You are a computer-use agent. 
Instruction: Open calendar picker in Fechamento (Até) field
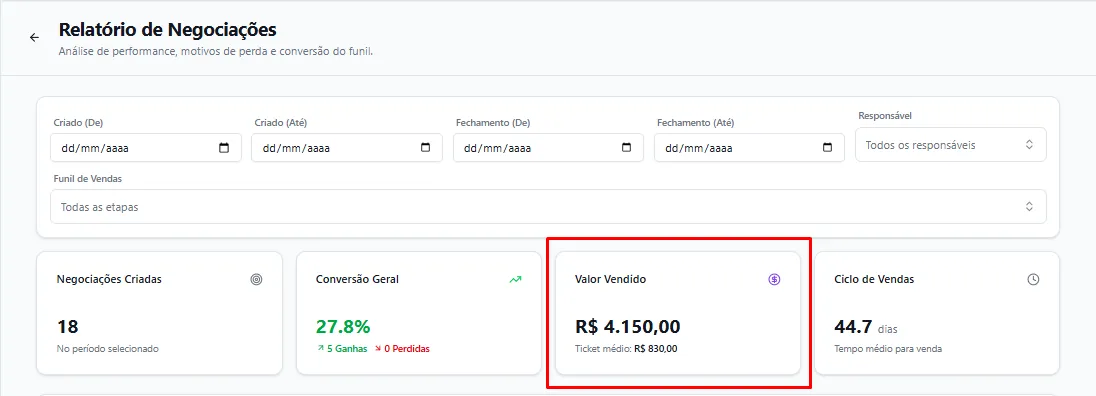tap(828, 148)
